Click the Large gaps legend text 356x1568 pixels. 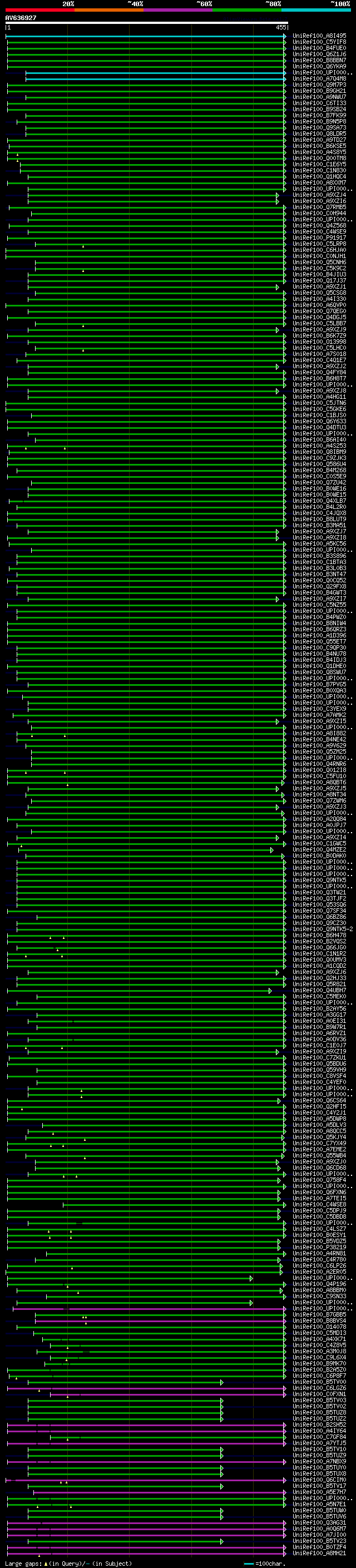(x=68, y=1564)
